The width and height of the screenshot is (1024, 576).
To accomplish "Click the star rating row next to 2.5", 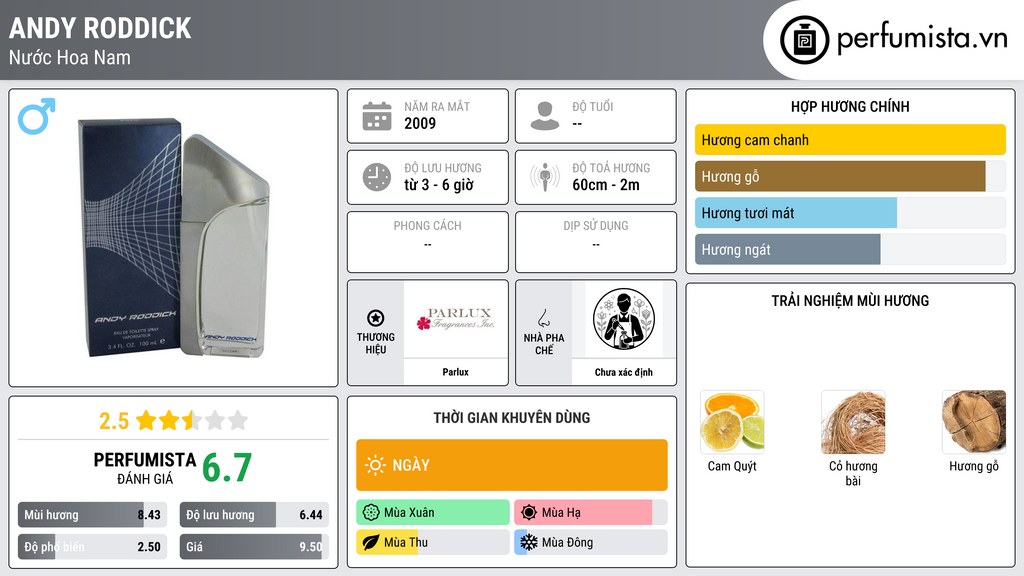I will pos(192,420).
